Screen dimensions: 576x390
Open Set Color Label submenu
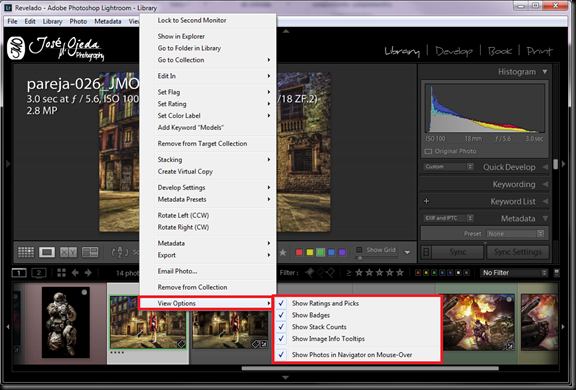[x=208, y=116]
